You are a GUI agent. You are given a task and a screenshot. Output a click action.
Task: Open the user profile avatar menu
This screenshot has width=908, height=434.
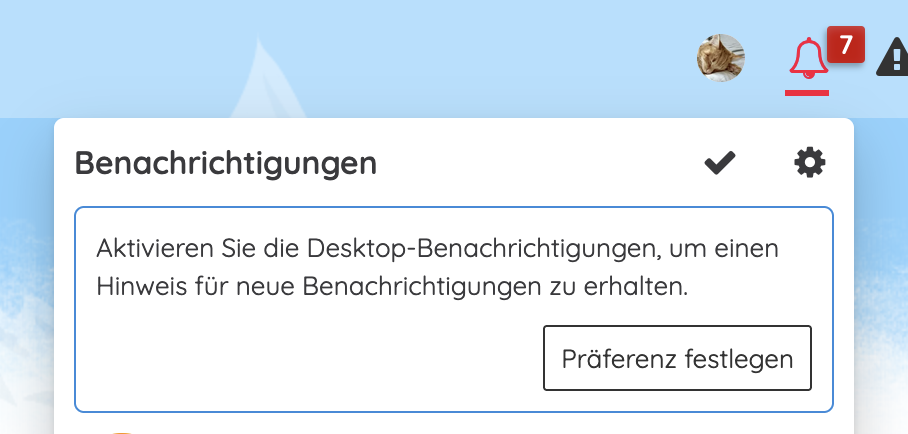(720, 58)
